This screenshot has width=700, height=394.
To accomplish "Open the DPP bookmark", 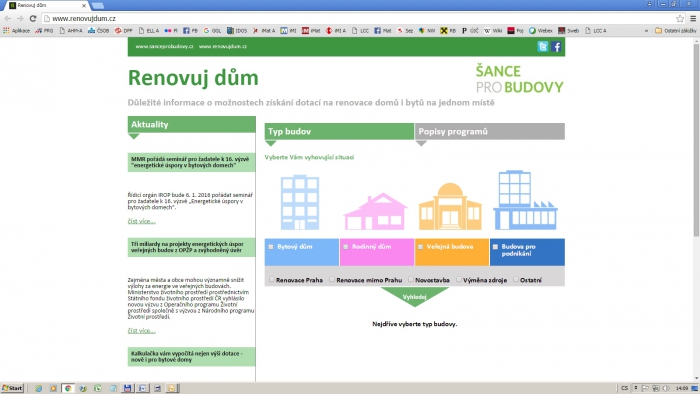I will (124, 31).
